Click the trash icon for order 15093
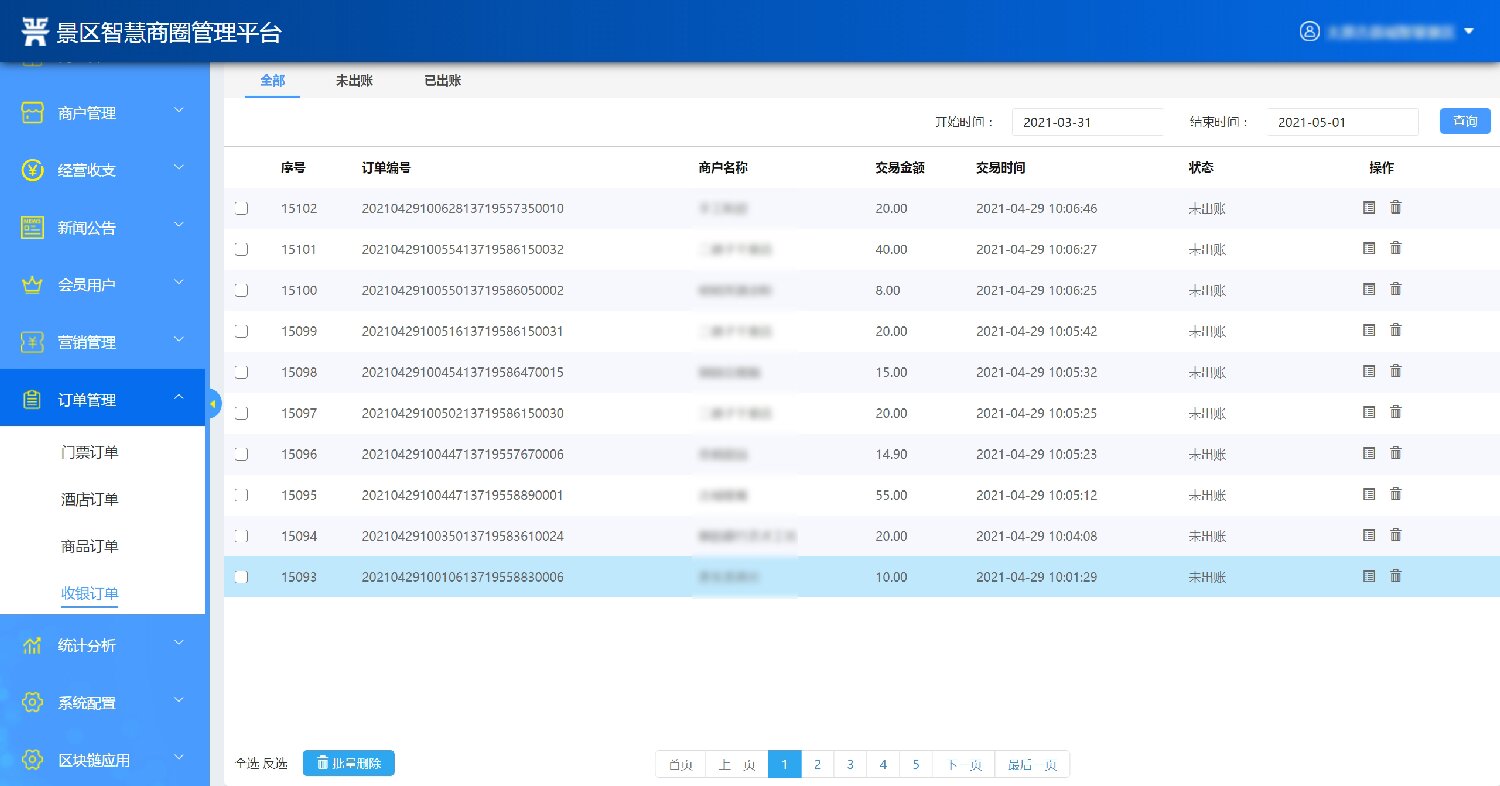 pos(1396,576)
